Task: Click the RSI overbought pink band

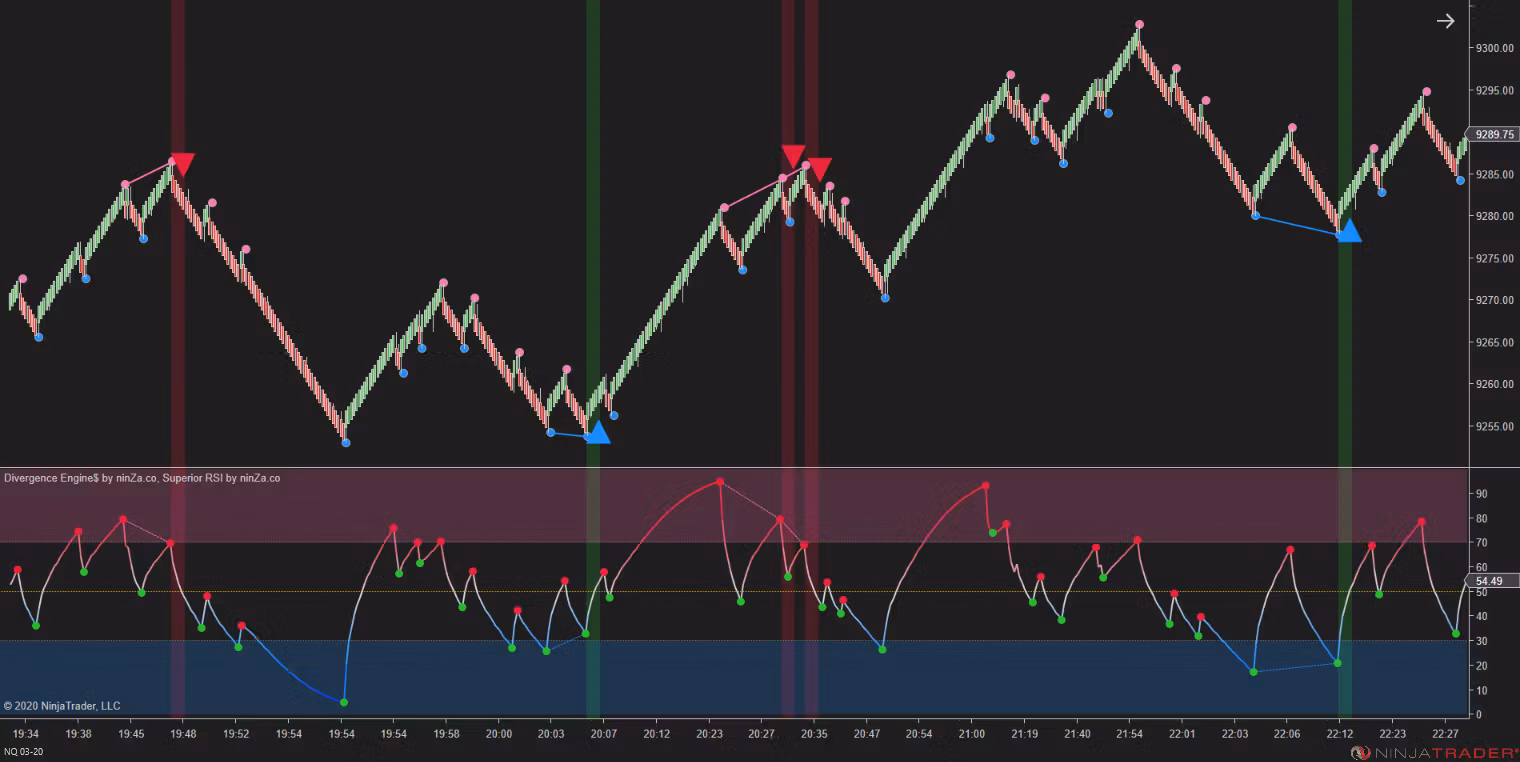Action: point(733,506)
